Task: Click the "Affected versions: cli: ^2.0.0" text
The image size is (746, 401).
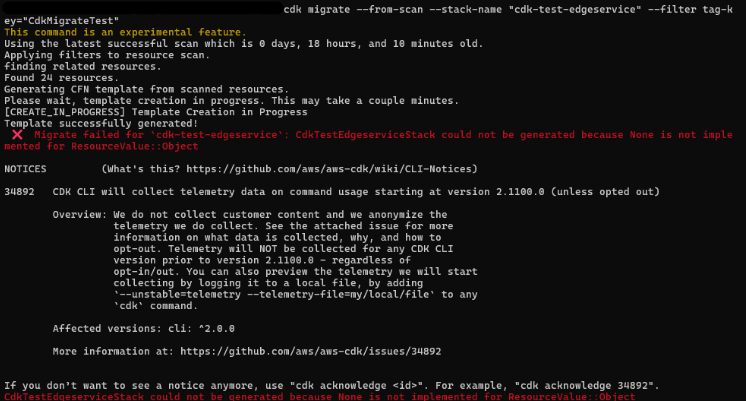Action: (x=144, y=329)
